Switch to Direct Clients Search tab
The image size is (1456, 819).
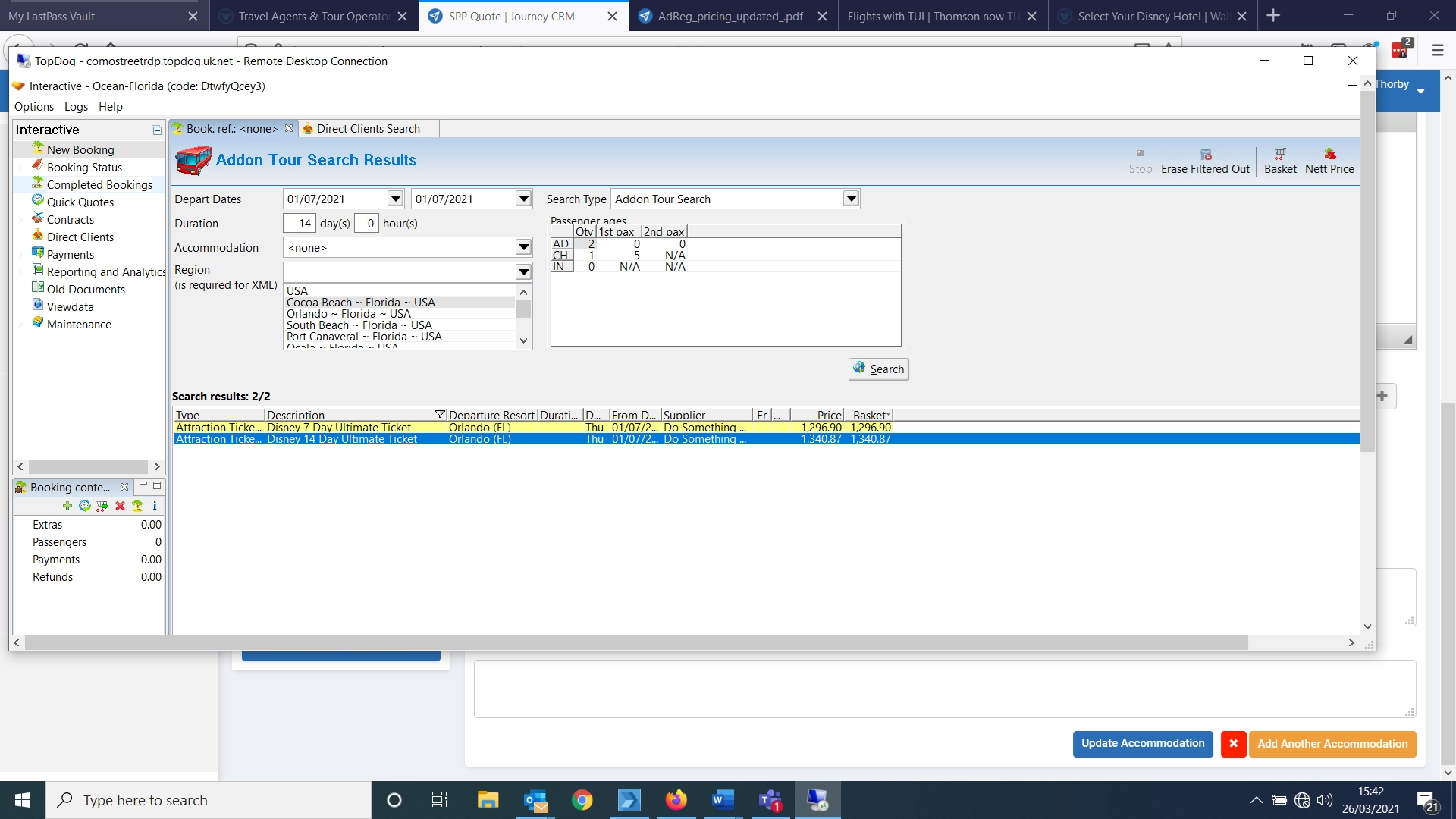[368, 129]
